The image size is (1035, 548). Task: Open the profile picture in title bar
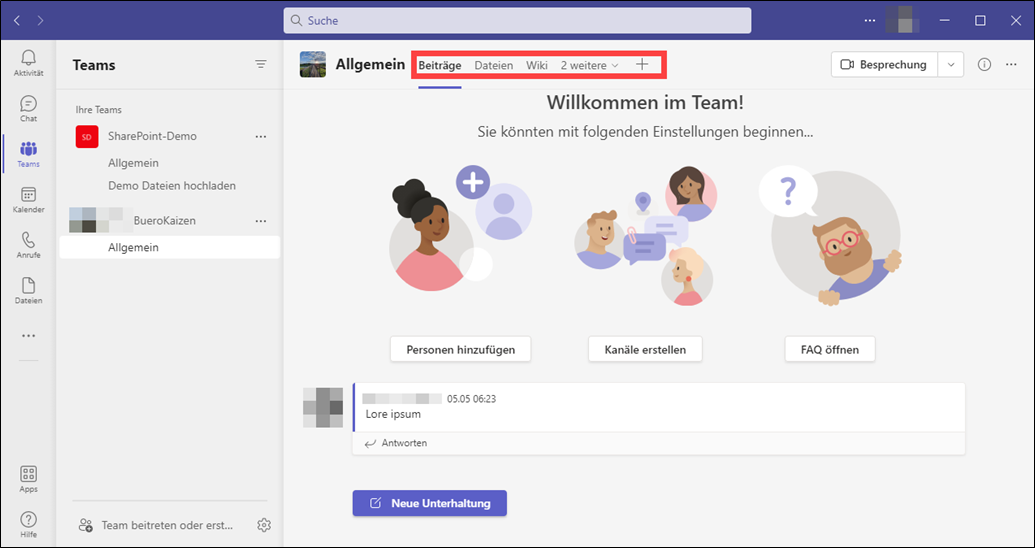pyautogui.click(x=902, y=20)
